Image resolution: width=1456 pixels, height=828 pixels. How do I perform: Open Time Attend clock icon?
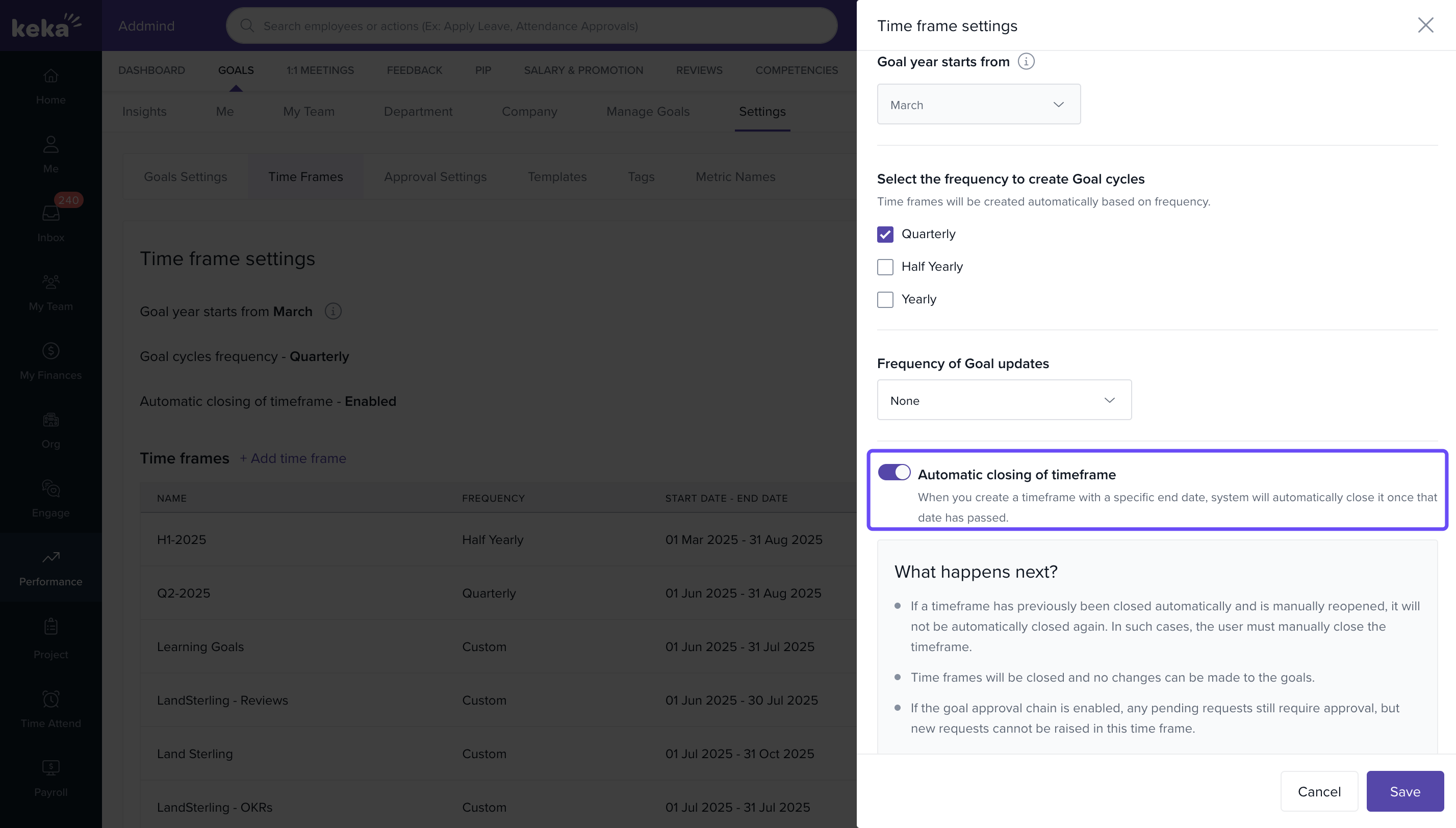tap(50, 699)
